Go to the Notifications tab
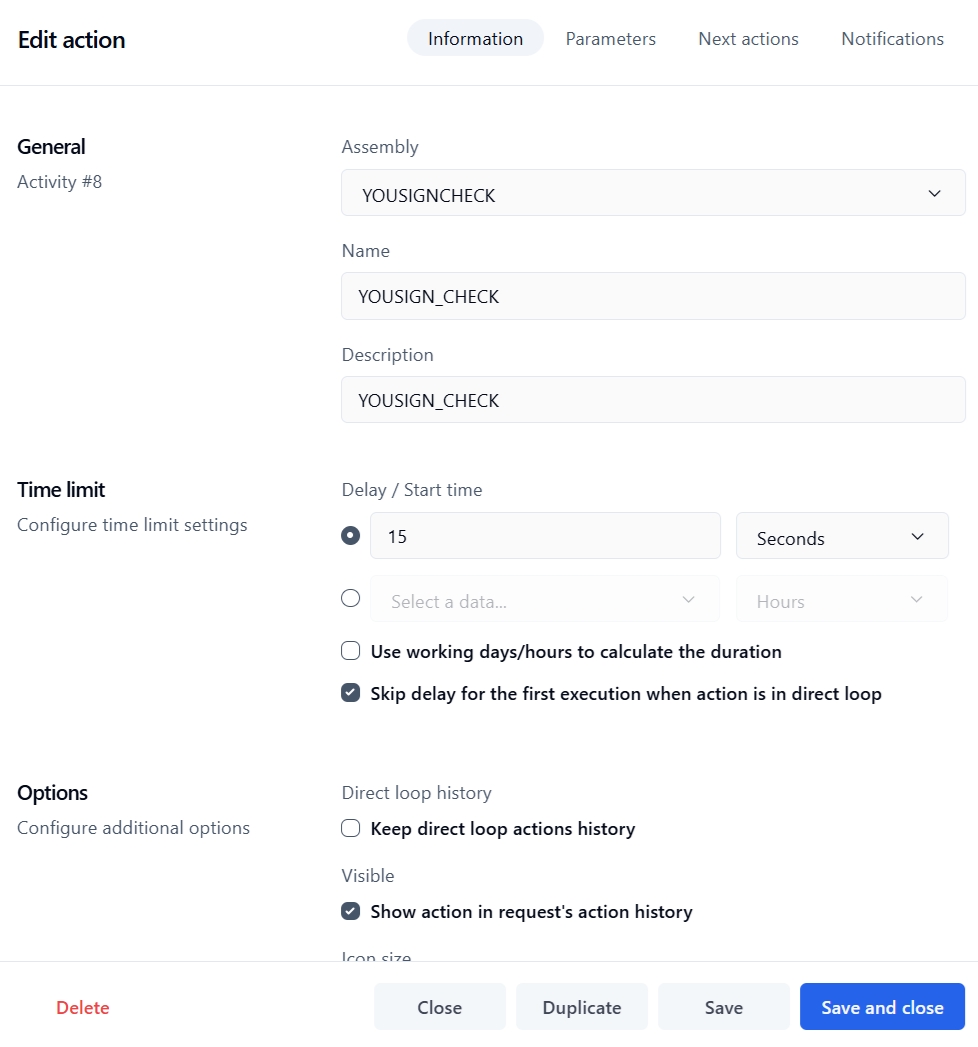The image size is (978, 1047). [892, 39]
